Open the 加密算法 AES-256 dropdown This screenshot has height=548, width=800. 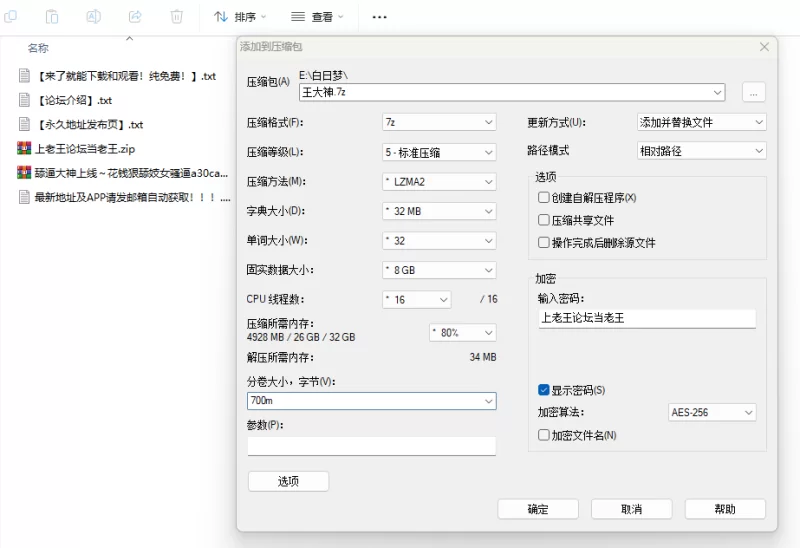[x=712, y=412]
